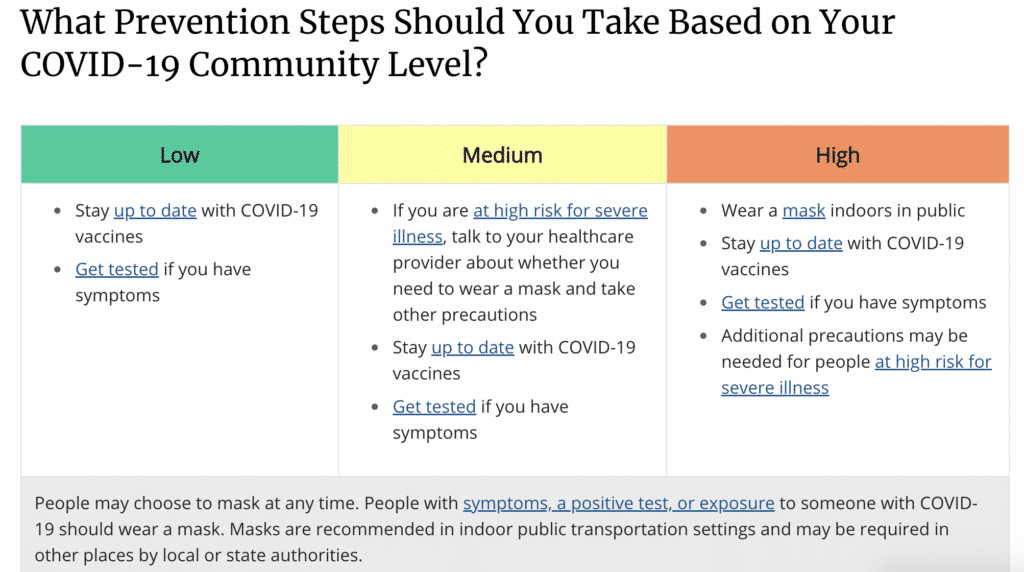Select "up to date" link in High column
This screenshot has height=572, width=1024.
tap(801, 244)
